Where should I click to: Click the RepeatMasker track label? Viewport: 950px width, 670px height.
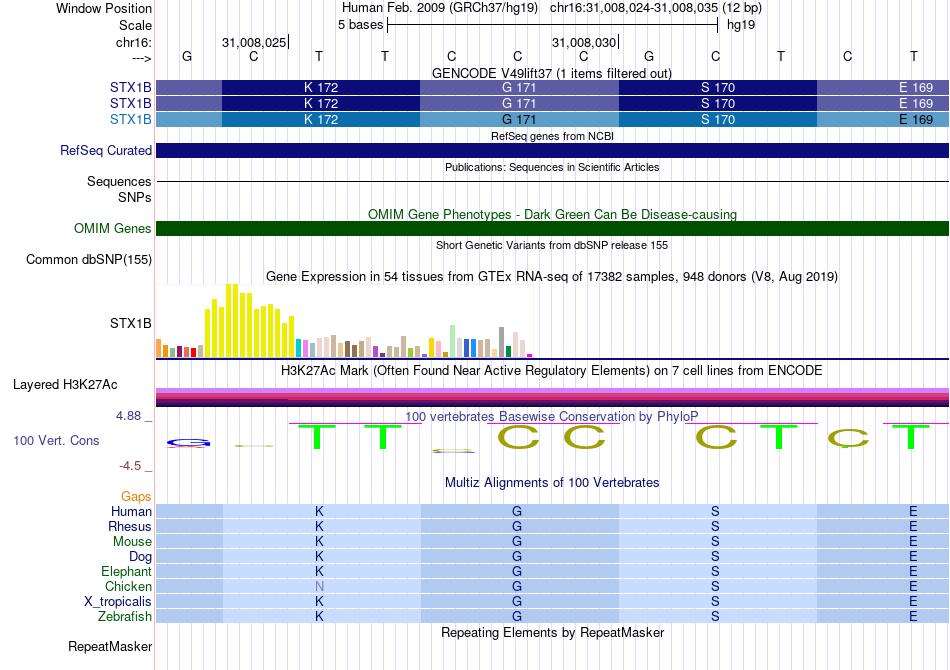[110, 646]
